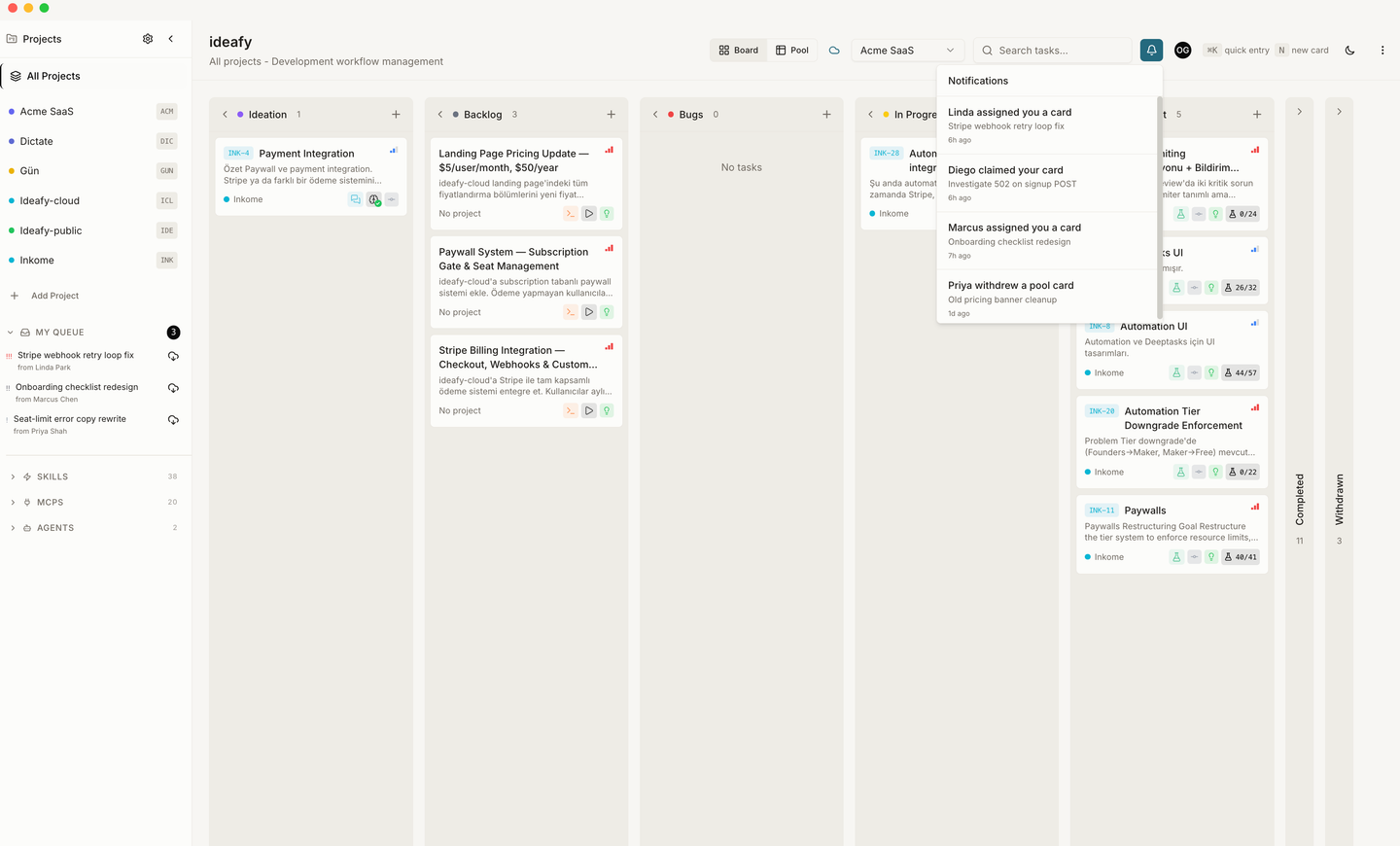Collapse the Ideation column
This screenshot has width=1400, height=846.
click(x=226, y=115)
